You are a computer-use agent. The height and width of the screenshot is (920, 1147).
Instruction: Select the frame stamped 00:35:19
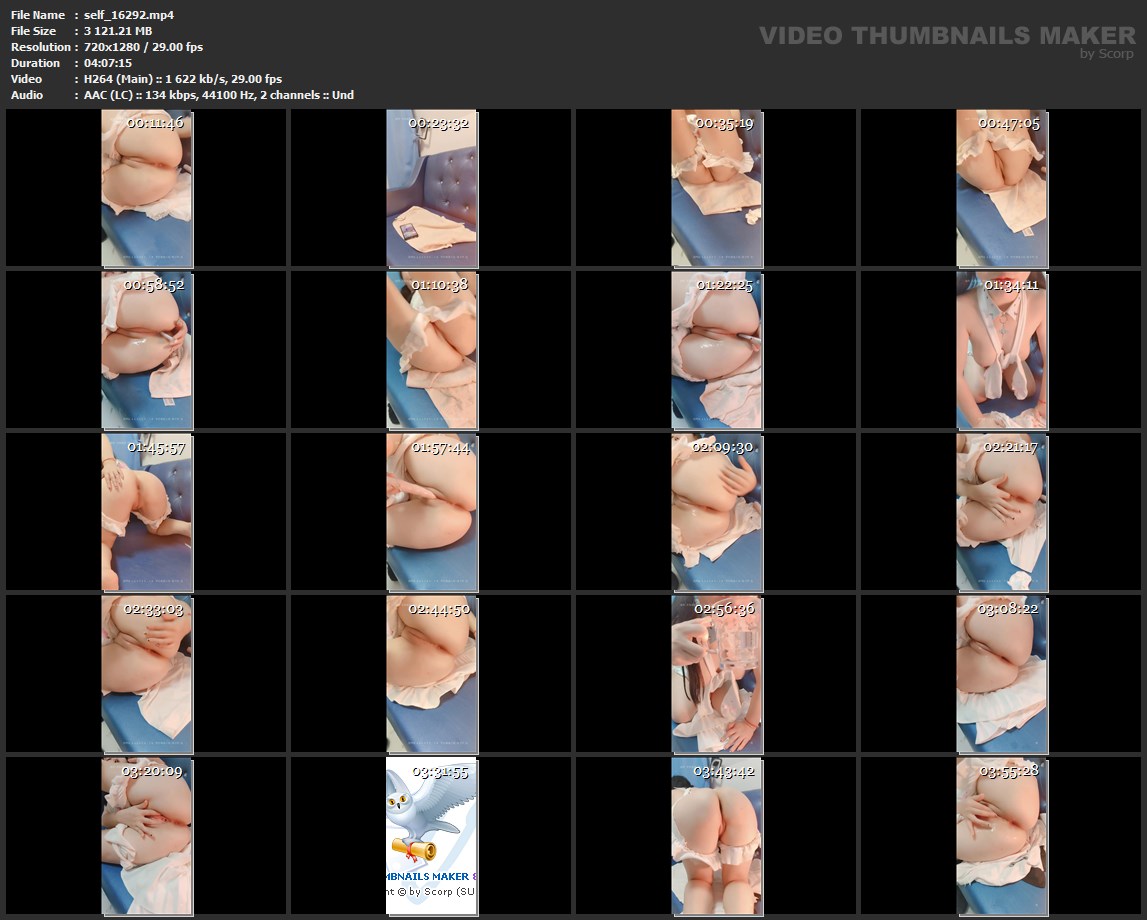(x=716, y=188)
